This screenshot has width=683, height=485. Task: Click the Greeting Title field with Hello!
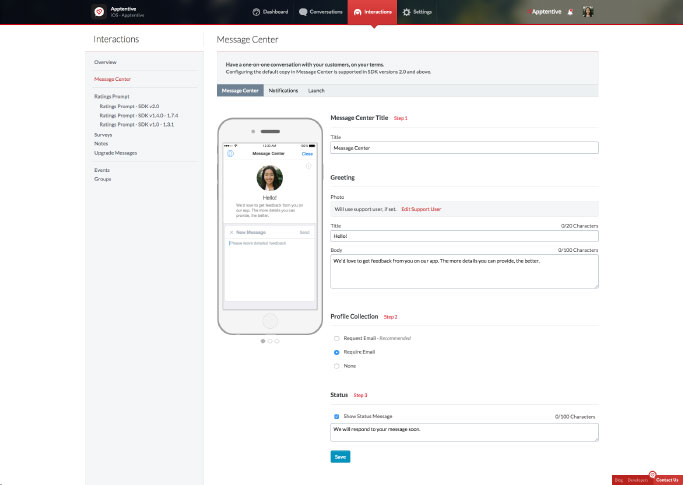click(x=464, y=236)
